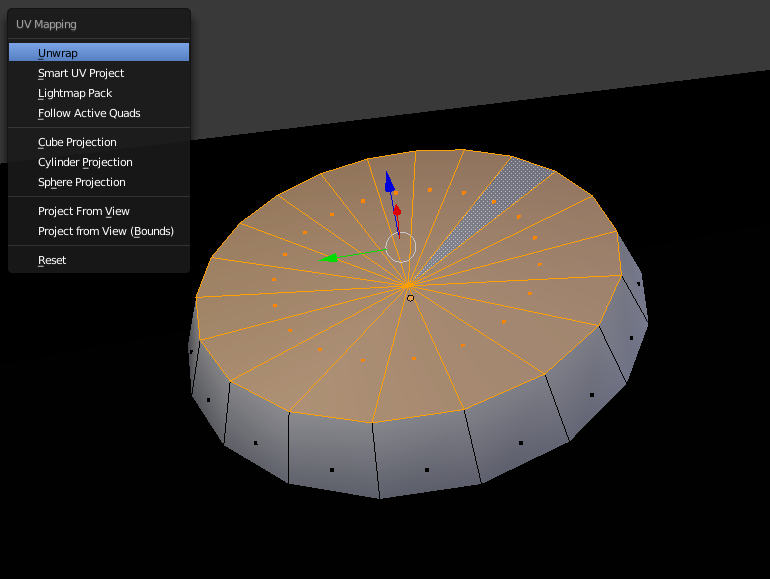This screenshot has width=770, height=579.
Task: Click the blue Z-axis manipulator arrow
Action: 390,184
